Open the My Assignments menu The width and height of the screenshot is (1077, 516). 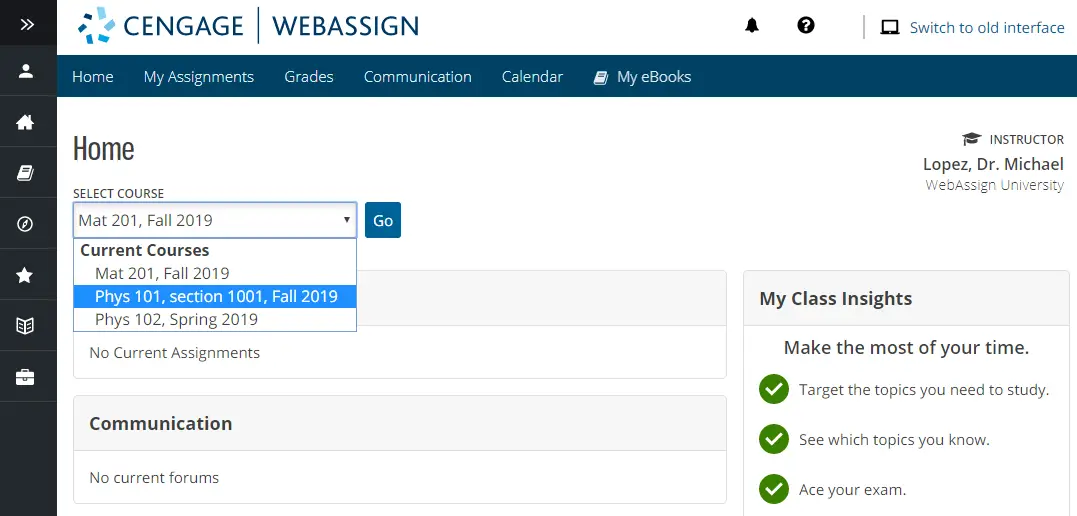tap(199, 77)
